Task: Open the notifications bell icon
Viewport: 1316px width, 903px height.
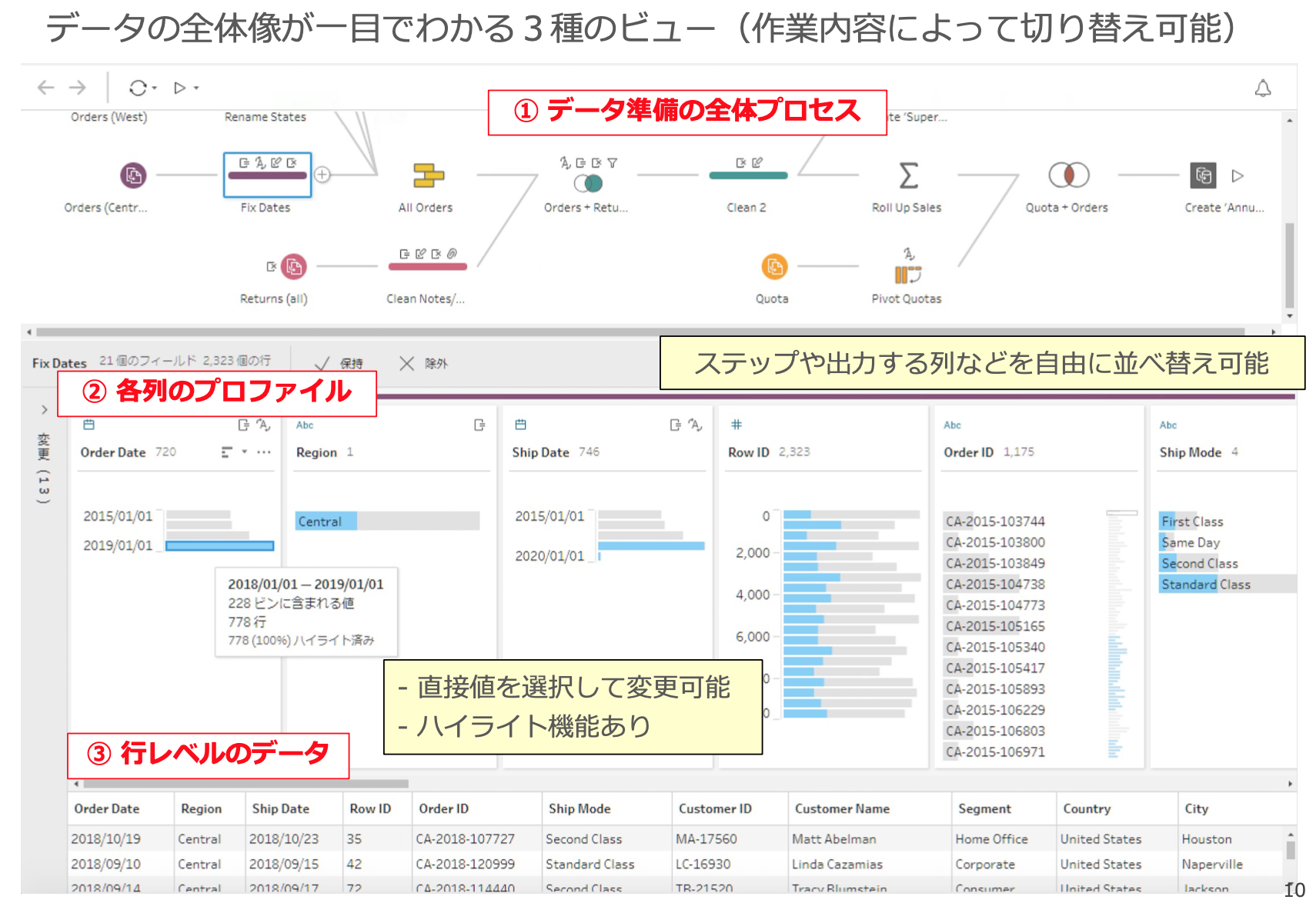Action: point(1263,88)
